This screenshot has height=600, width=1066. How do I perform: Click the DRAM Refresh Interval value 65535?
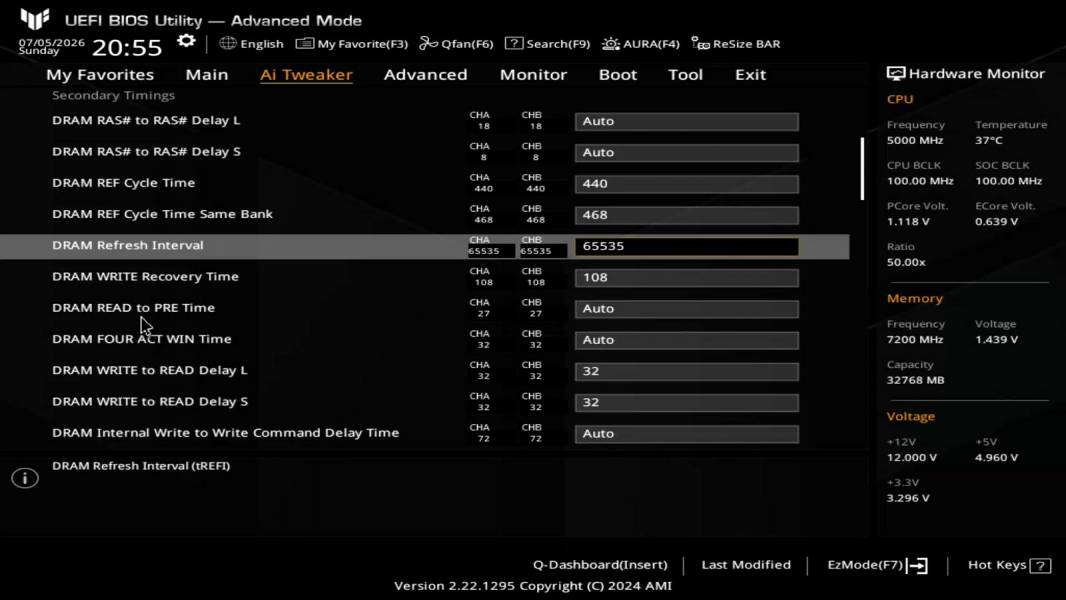point(687,246)
